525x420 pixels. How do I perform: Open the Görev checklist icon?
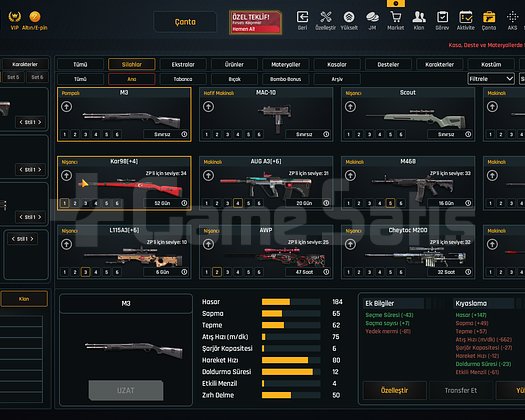tap(442, 17)
